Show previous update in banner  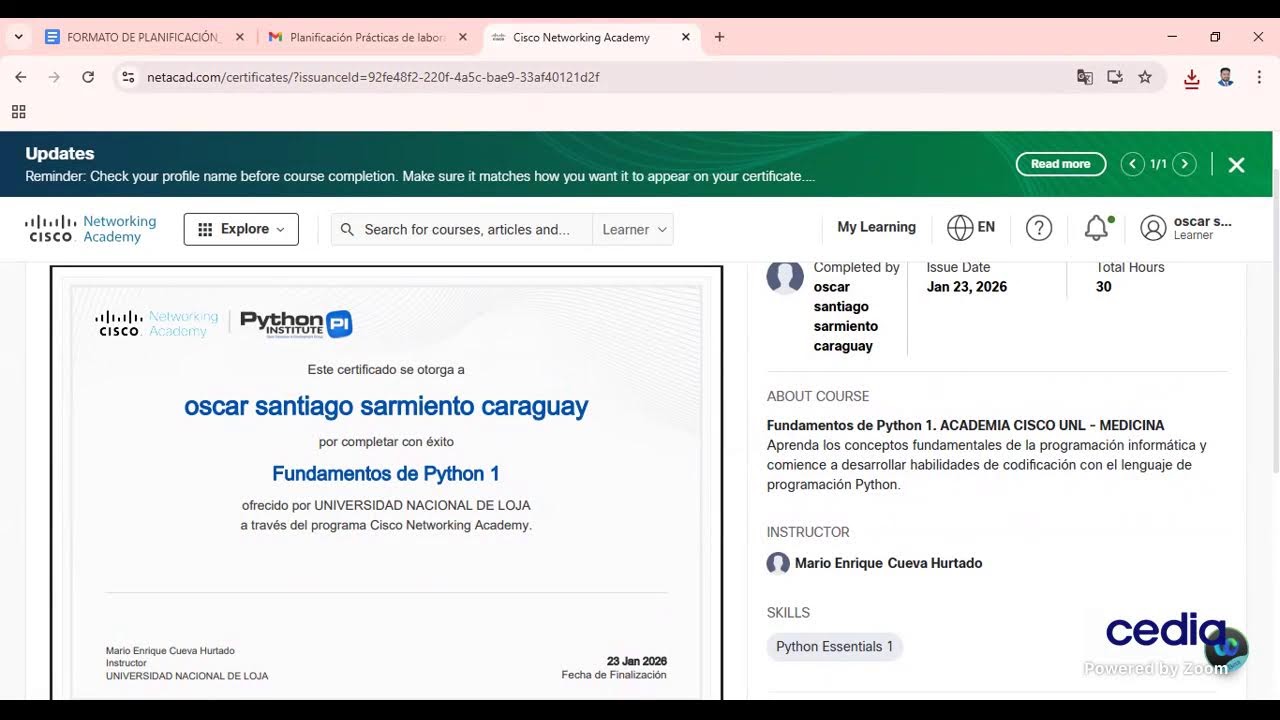(1132, 164)
